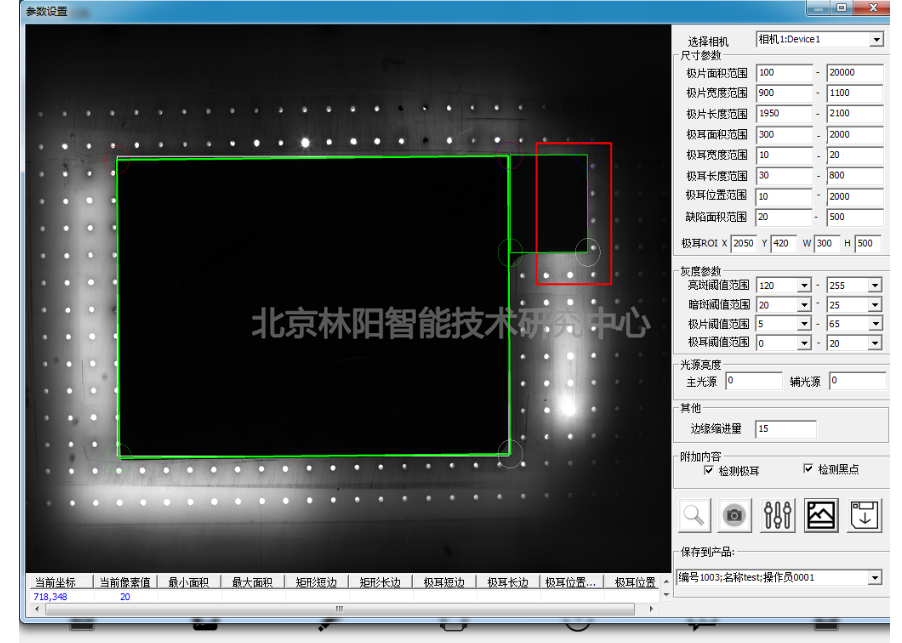Click the 主光源 brightness field
Image resolution: width=902 pixels, height=643 pixels.
click(x=754, y=381)
